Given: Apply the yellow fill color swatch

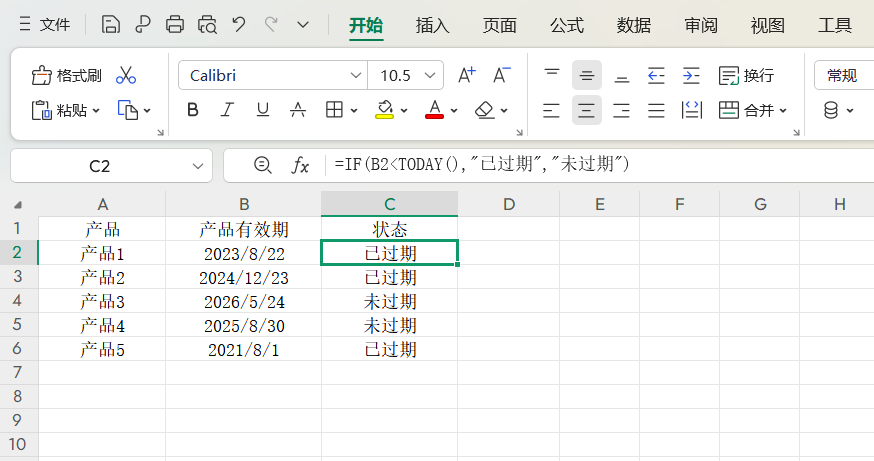Looking at the screenshot, I should [384, 110].
